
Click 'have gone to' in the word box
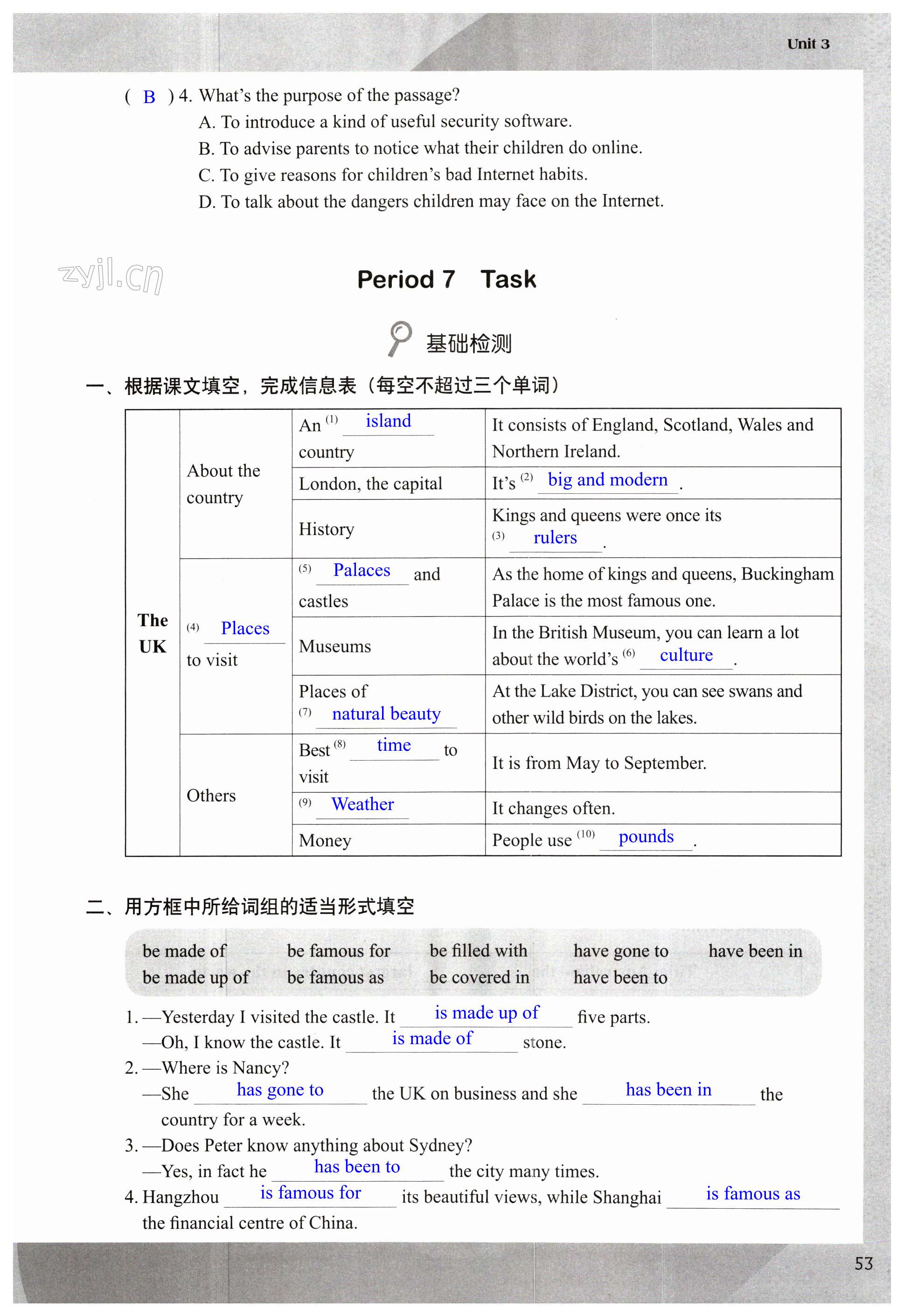click(620, 951)
